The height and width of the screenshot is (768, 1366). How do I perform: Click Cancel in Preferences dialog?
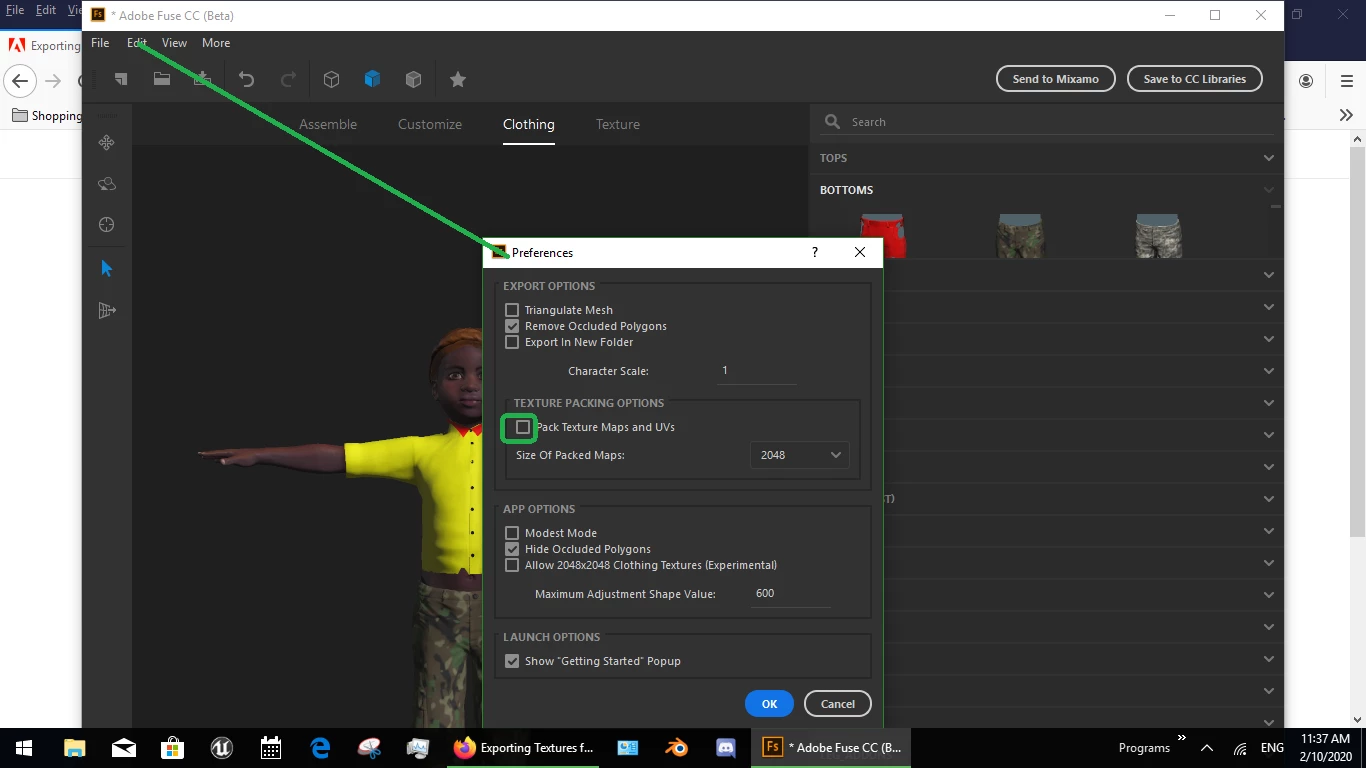(x=838, y=704)
